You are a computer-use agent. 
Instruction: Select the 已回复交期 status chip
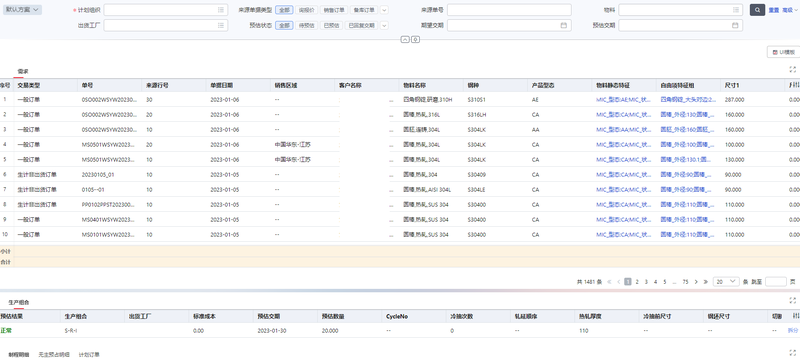[361, 25]
